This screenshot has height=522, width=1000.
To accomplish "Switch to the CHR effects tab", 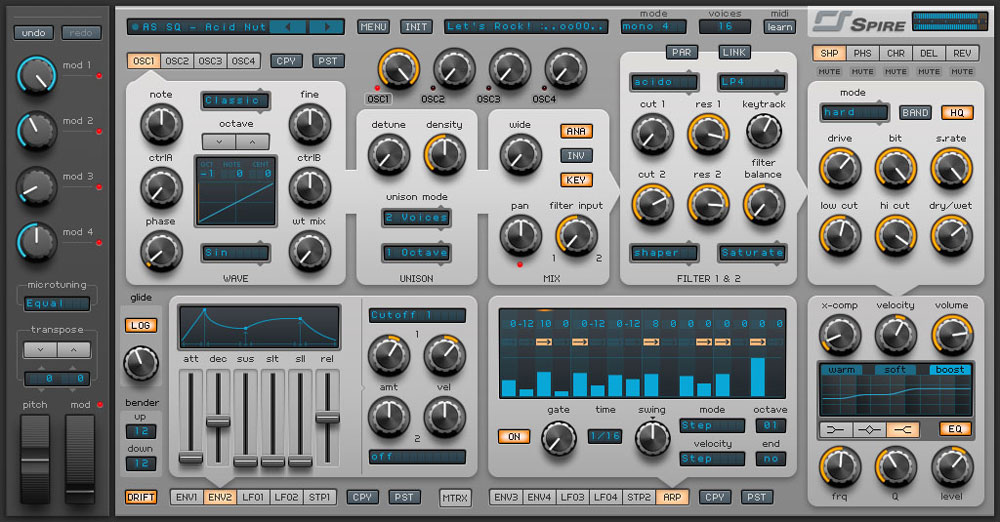I will tap(895, 53).
